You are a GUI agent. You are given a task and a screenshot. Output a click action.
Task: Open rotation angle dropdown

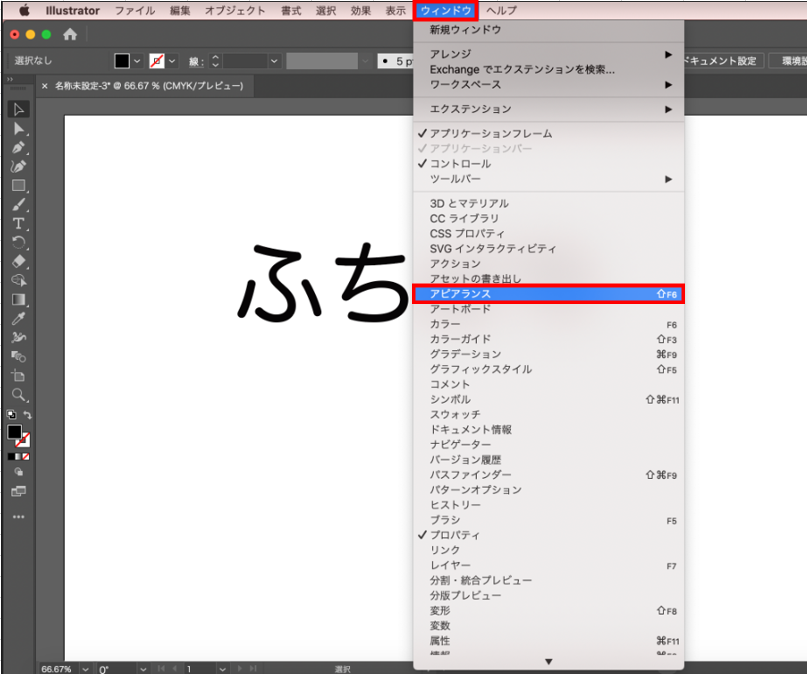coord(143,669)
